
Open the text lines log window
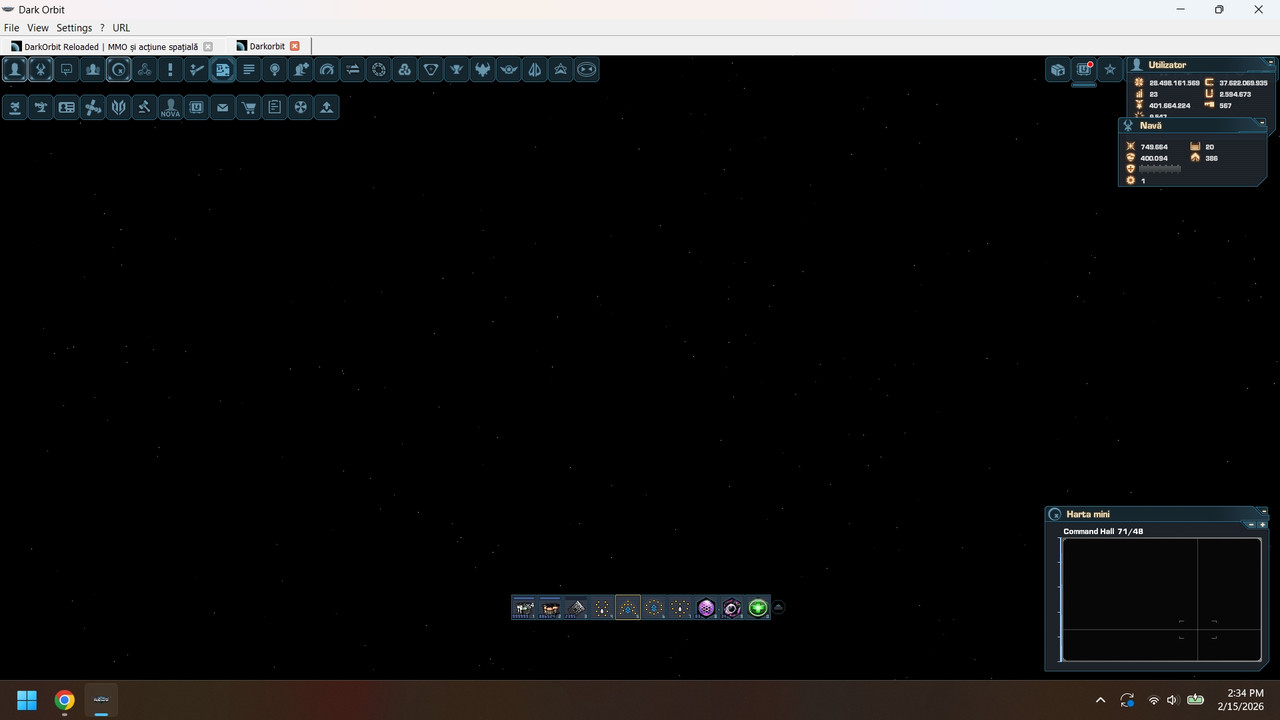pyautogui.click(x=249, y=69)
